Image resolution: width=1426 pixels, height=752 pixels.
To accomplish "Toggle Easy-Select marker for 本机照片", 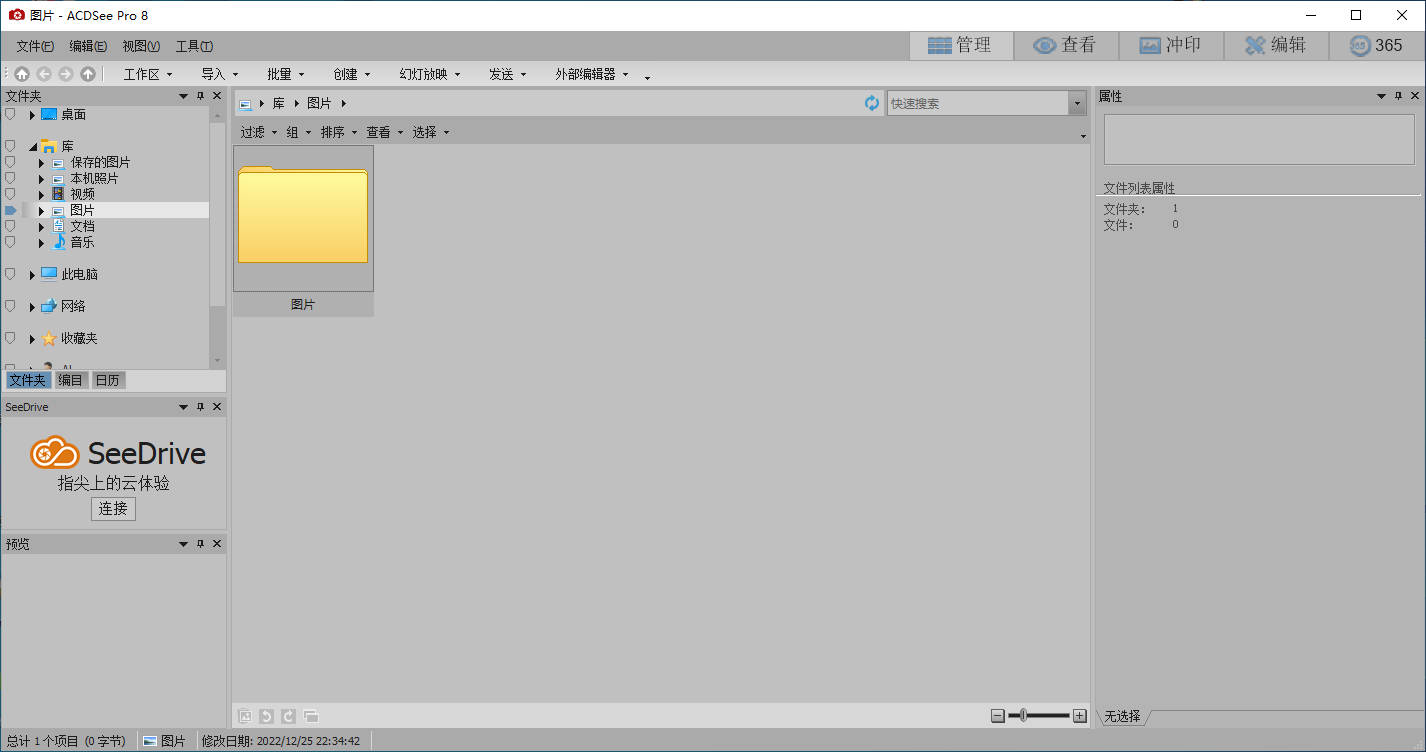I will pyautogui.click(x=10, y=178).
